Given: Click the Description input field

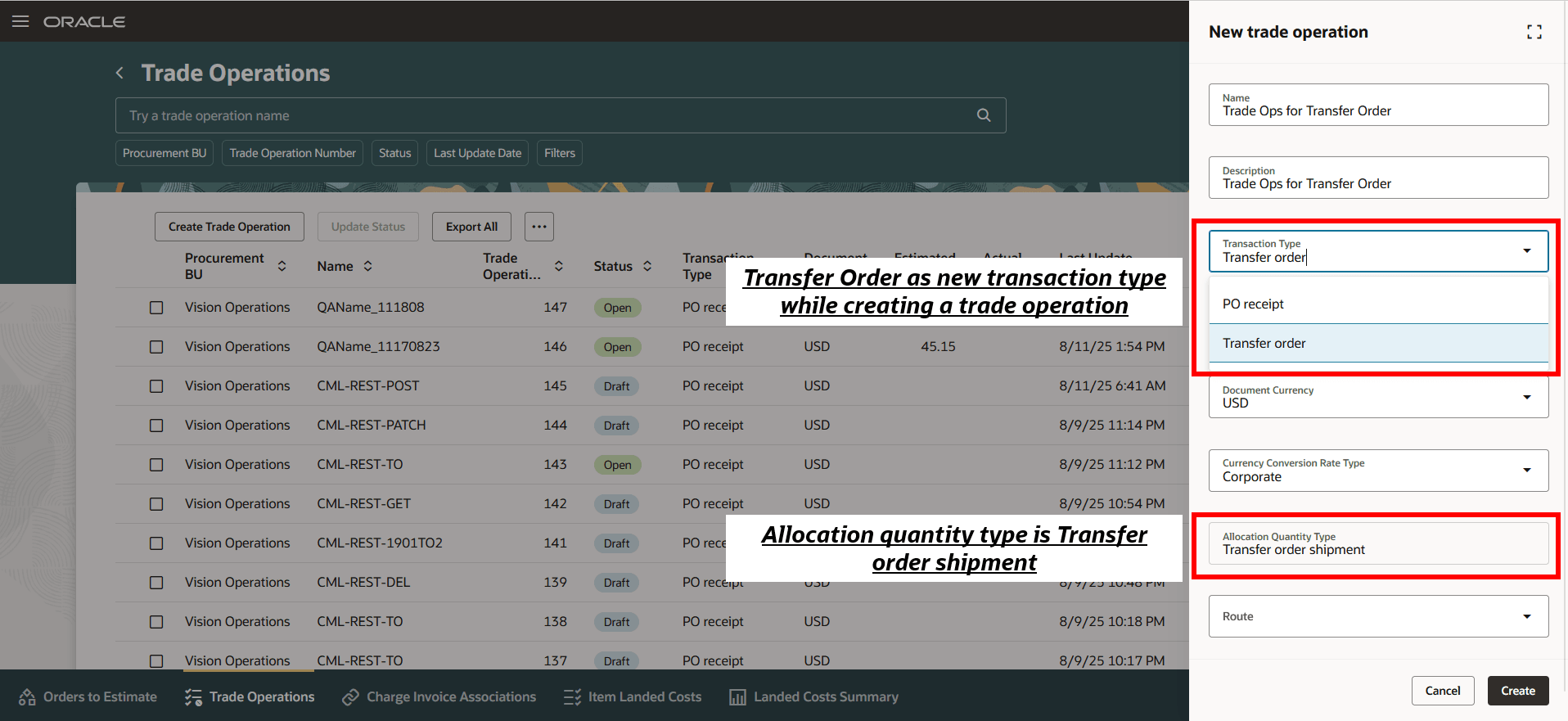Looking at the screenshot, I should [x=1379, y=178].
